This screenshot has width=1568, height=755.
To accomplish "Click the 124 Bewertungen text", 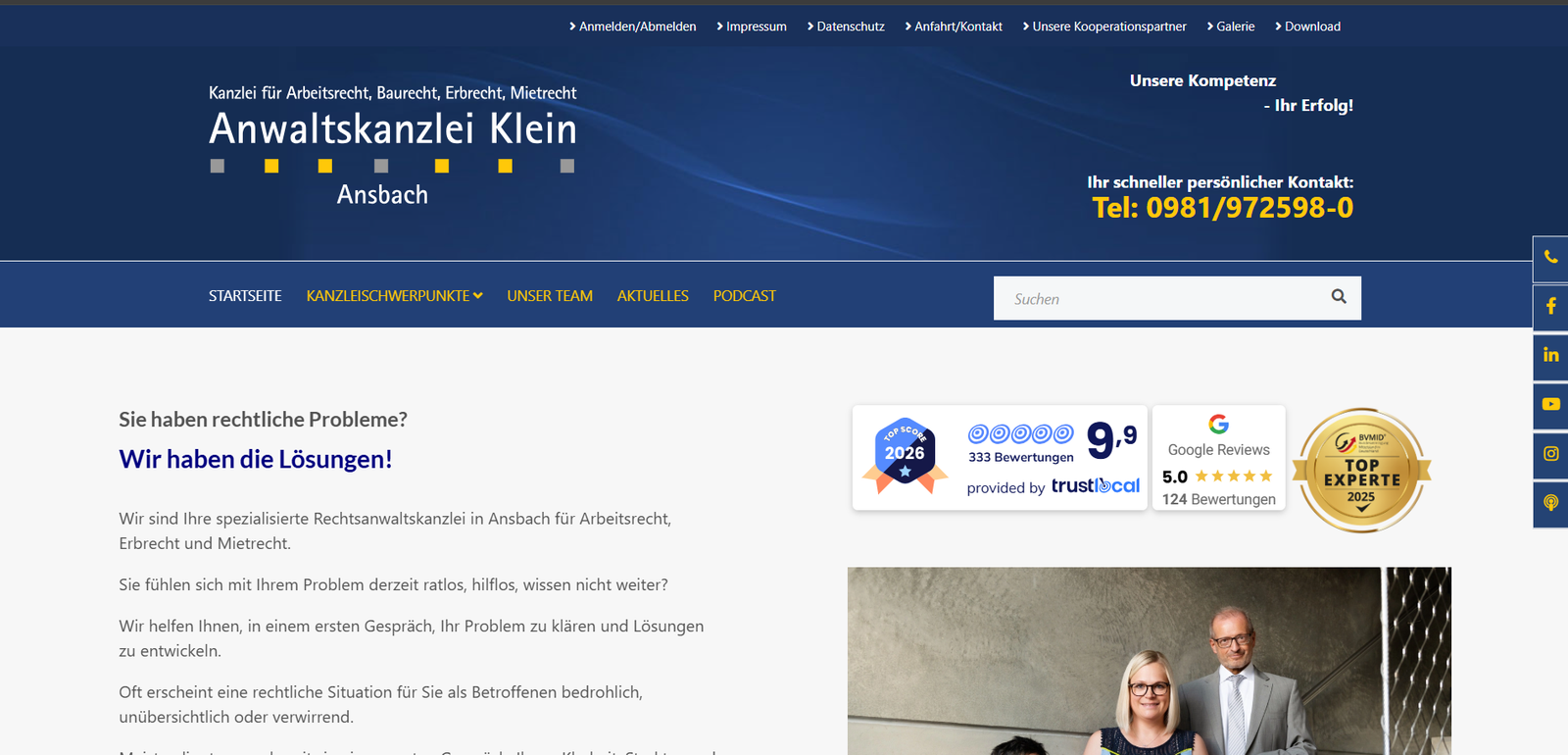I will click(1219, 499).
